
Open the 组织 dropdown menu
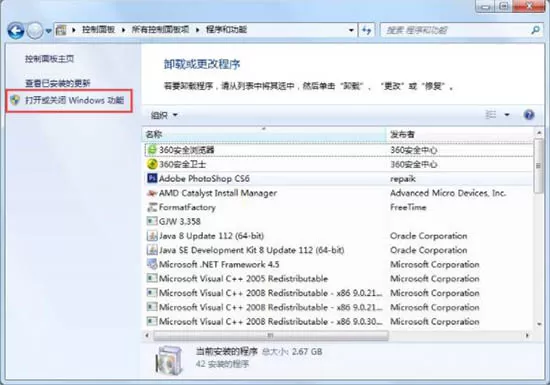pos(164,115)
